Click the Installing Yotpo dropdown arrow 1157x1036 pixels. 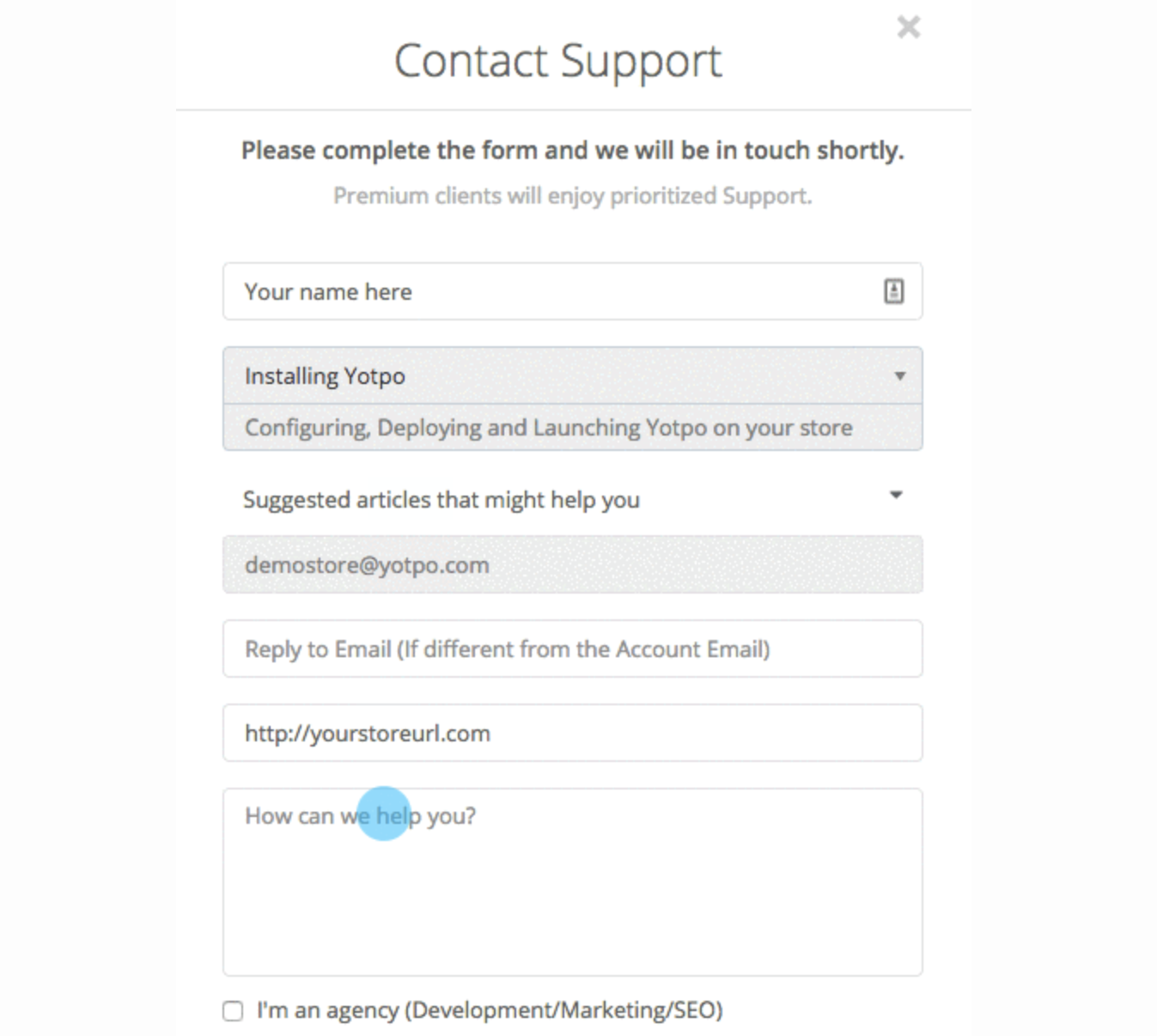[899, 376]
